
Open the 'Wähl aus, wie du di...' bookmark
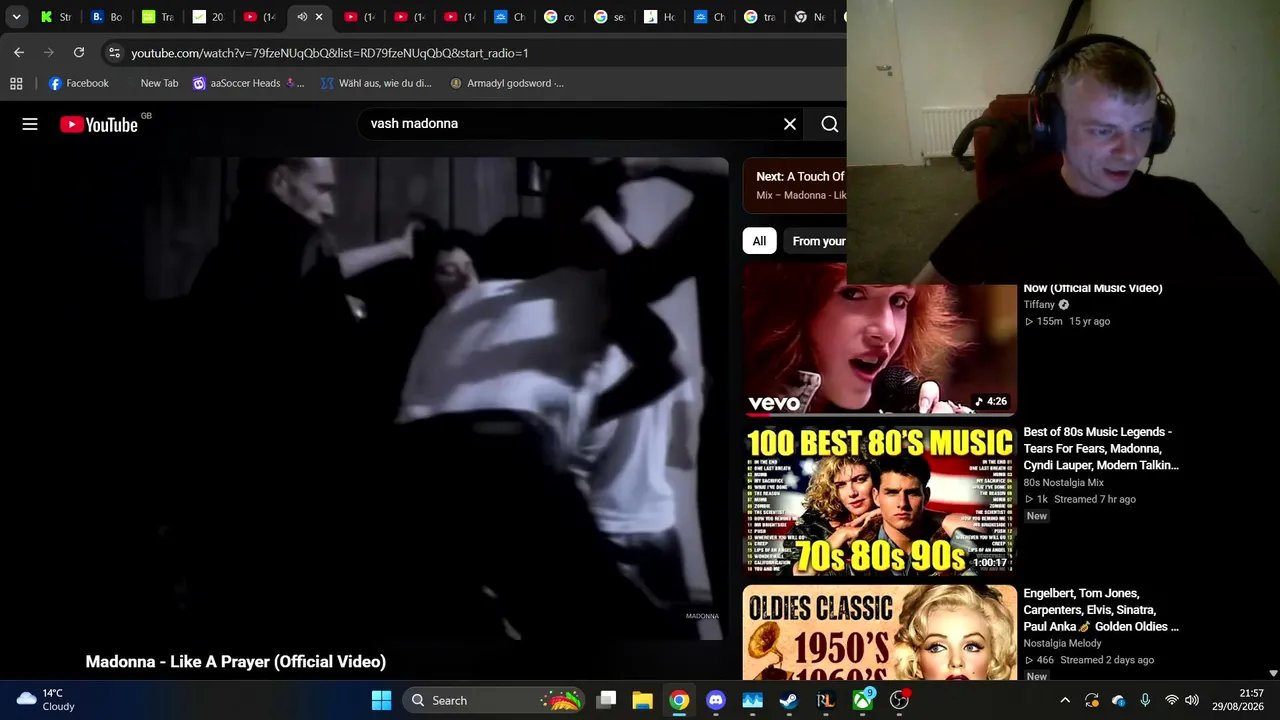click(376, 83)
